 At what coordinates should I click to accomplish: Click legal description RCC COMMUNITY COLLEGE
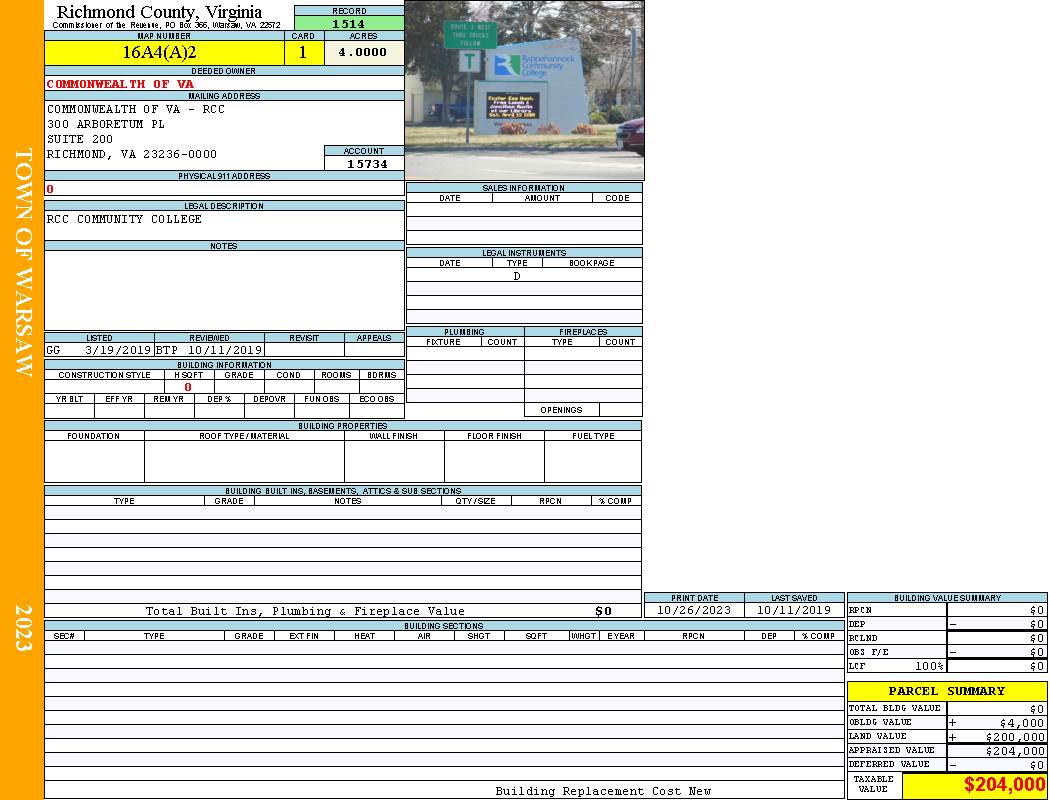click(x=124, y=220)
